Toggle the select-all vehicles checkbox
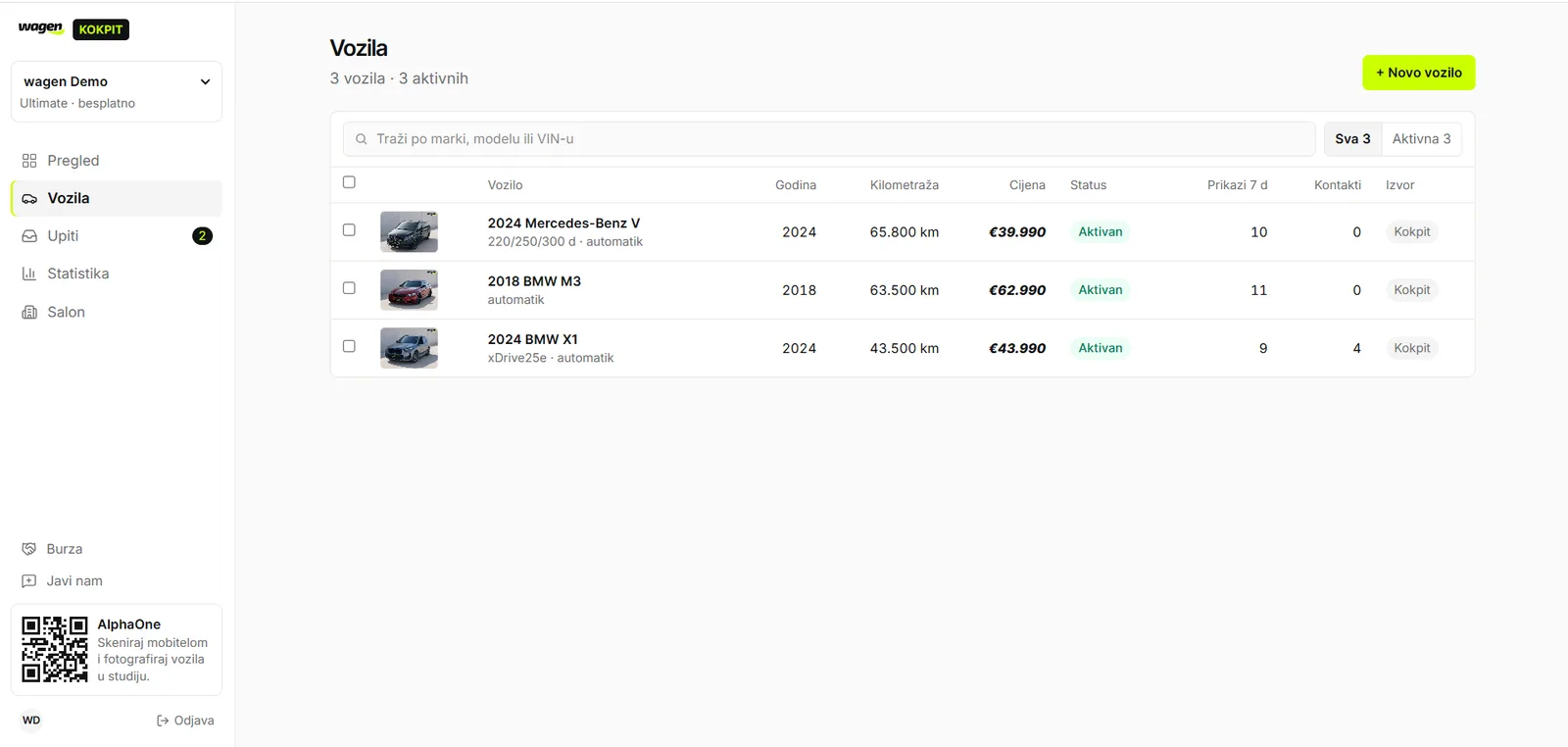 point(349,182)
